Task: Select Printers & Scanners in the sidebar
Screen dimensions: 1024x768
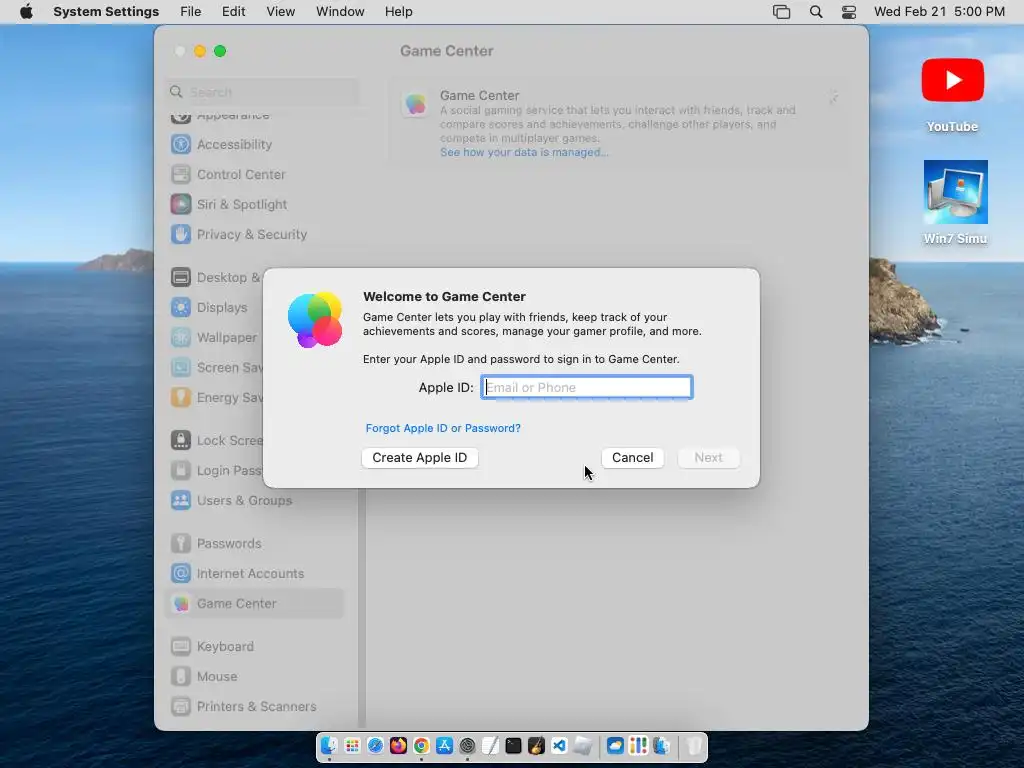Action: [x=255, y=707]
